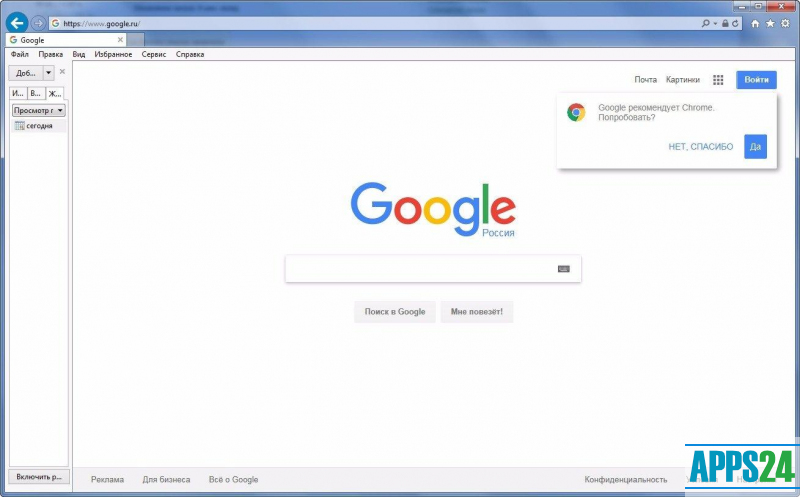This screenshot has height=497, width=800.
Task: Open the Просмотр history sort dropdown
Action: coord(39,110)
